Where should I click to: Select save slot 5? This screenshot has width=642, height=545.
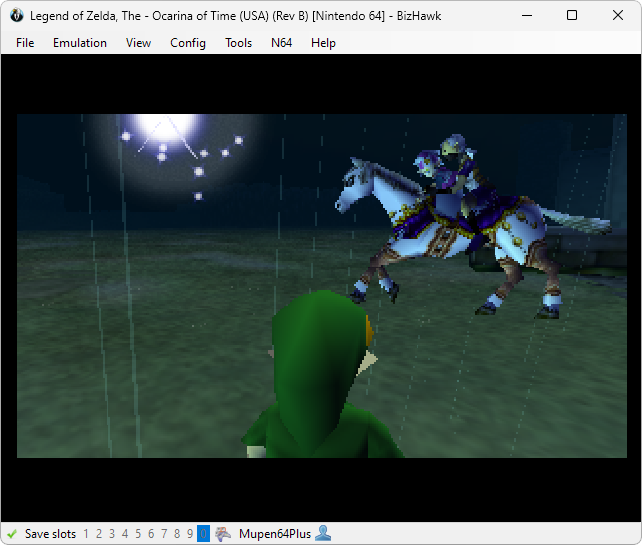138,534
